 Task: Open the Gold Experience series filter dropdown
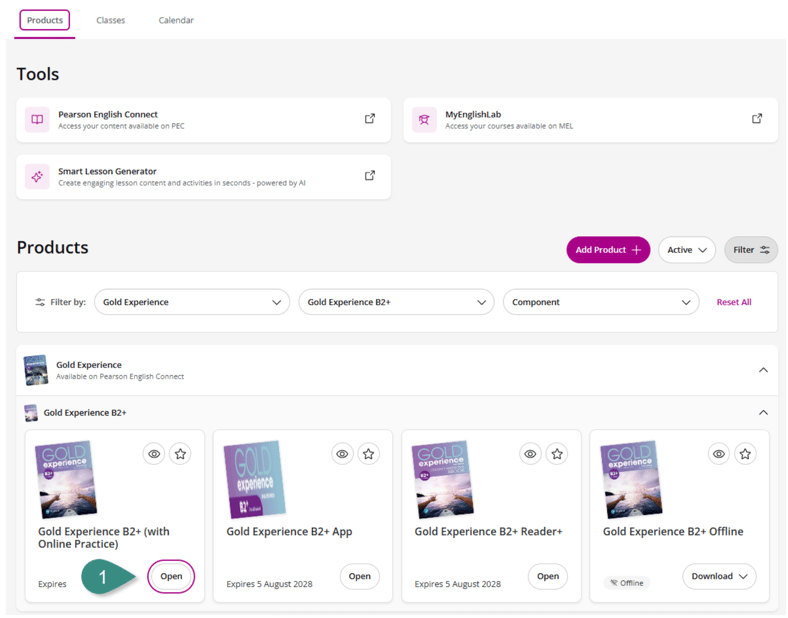[x=192, y=302]
